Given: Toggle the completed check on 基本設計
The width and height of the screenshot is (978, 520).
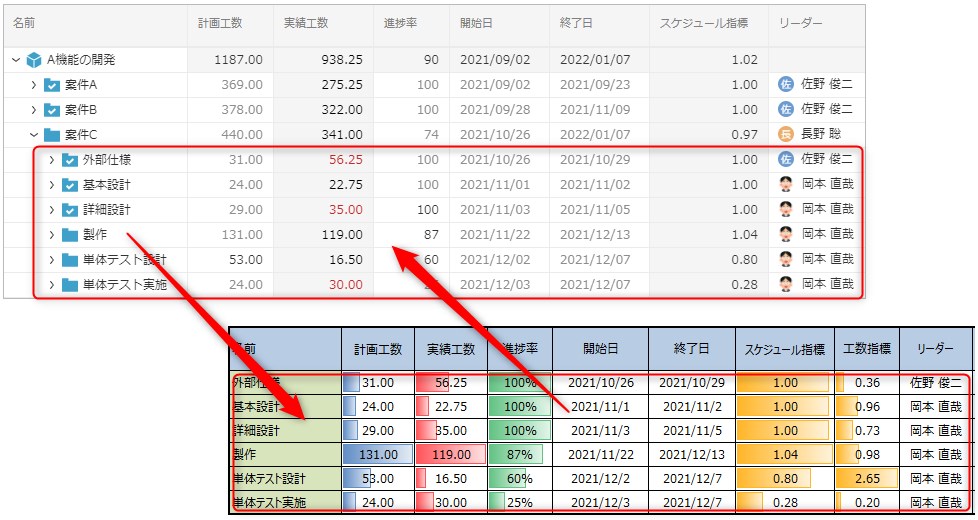Looking at the screenshot, I should point(70,185).
